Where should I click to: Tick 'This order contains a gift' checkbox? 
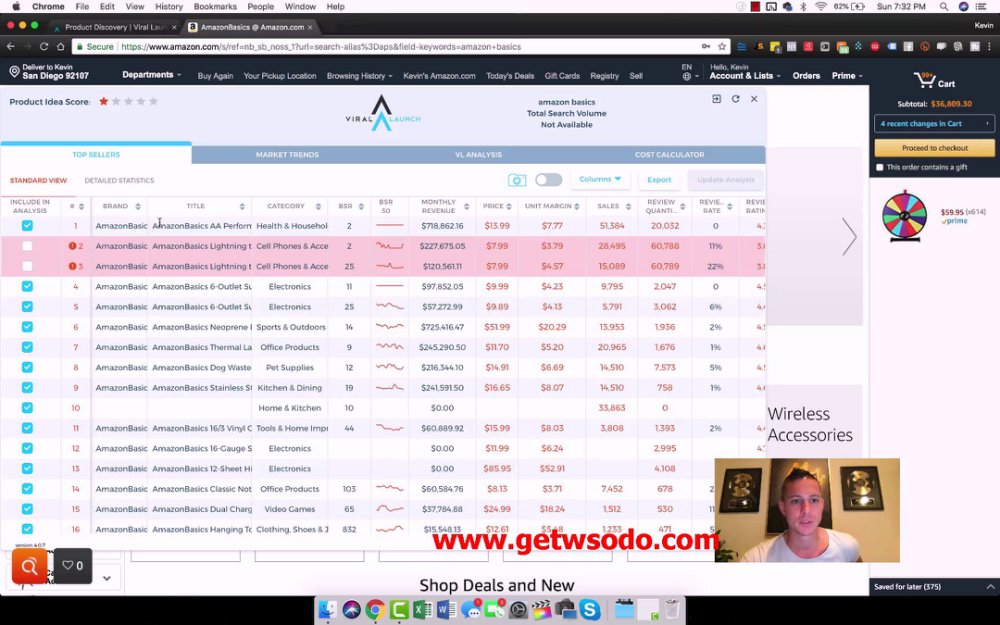pyautogui.click(x=880, y=167)
